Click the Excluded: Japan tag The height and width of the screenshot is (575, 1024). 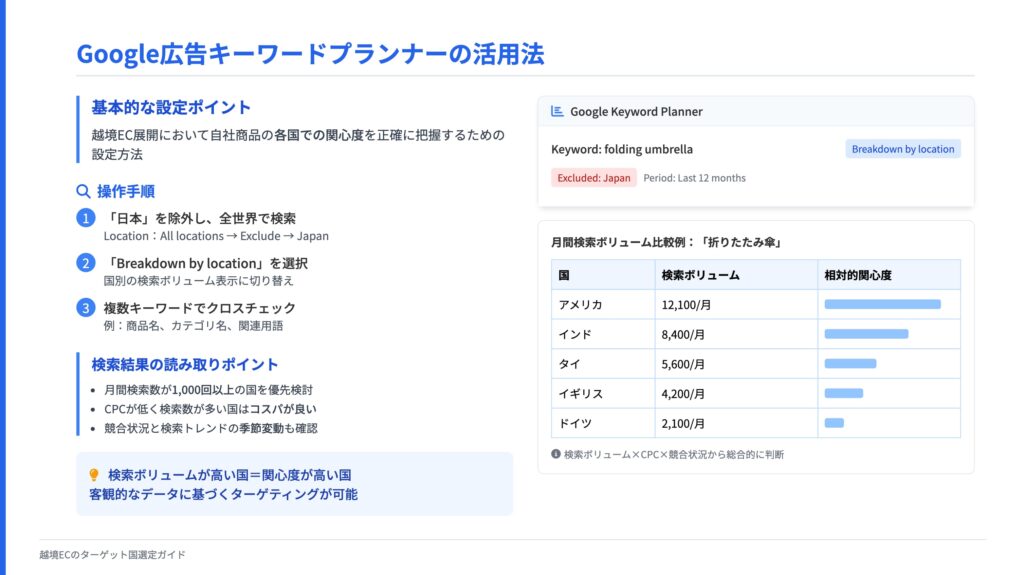[594, 178]
